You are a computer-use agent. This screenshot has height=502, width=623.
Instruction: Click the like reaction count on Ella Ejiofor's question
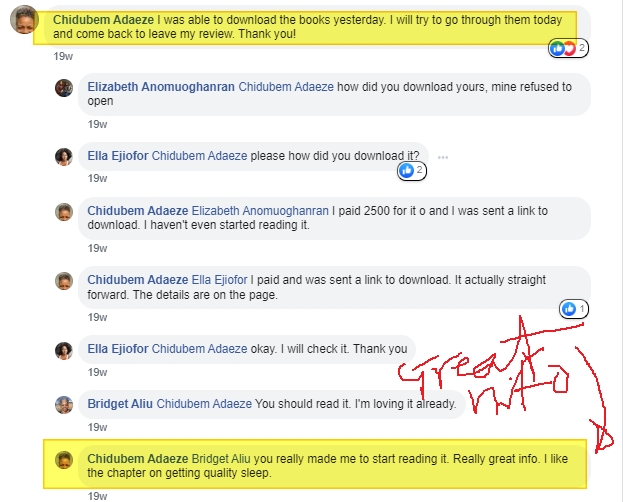[x=412, y=171]
